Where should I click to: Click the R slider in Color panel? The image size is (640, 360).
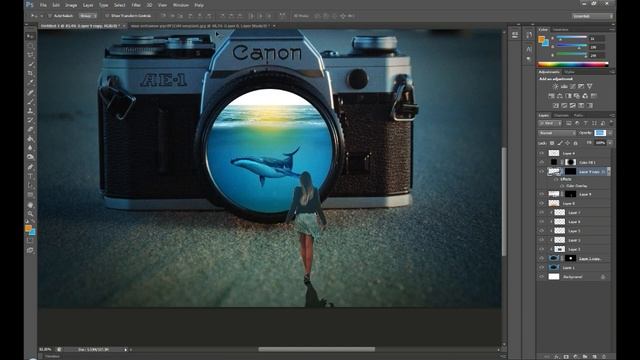click(x=572, y=38)
